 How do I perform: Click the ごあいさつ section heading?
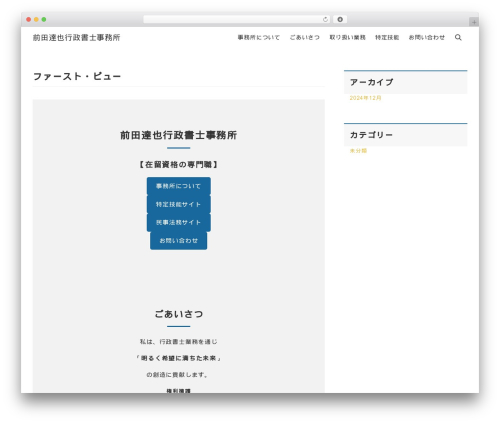[x=179, y=314]
